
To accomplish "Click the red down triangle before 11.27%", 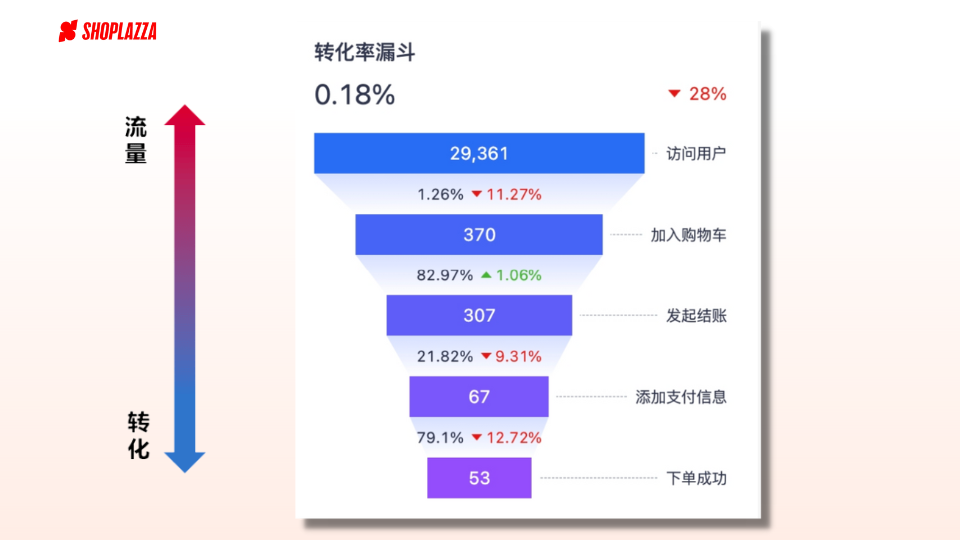I will (477, 194).
